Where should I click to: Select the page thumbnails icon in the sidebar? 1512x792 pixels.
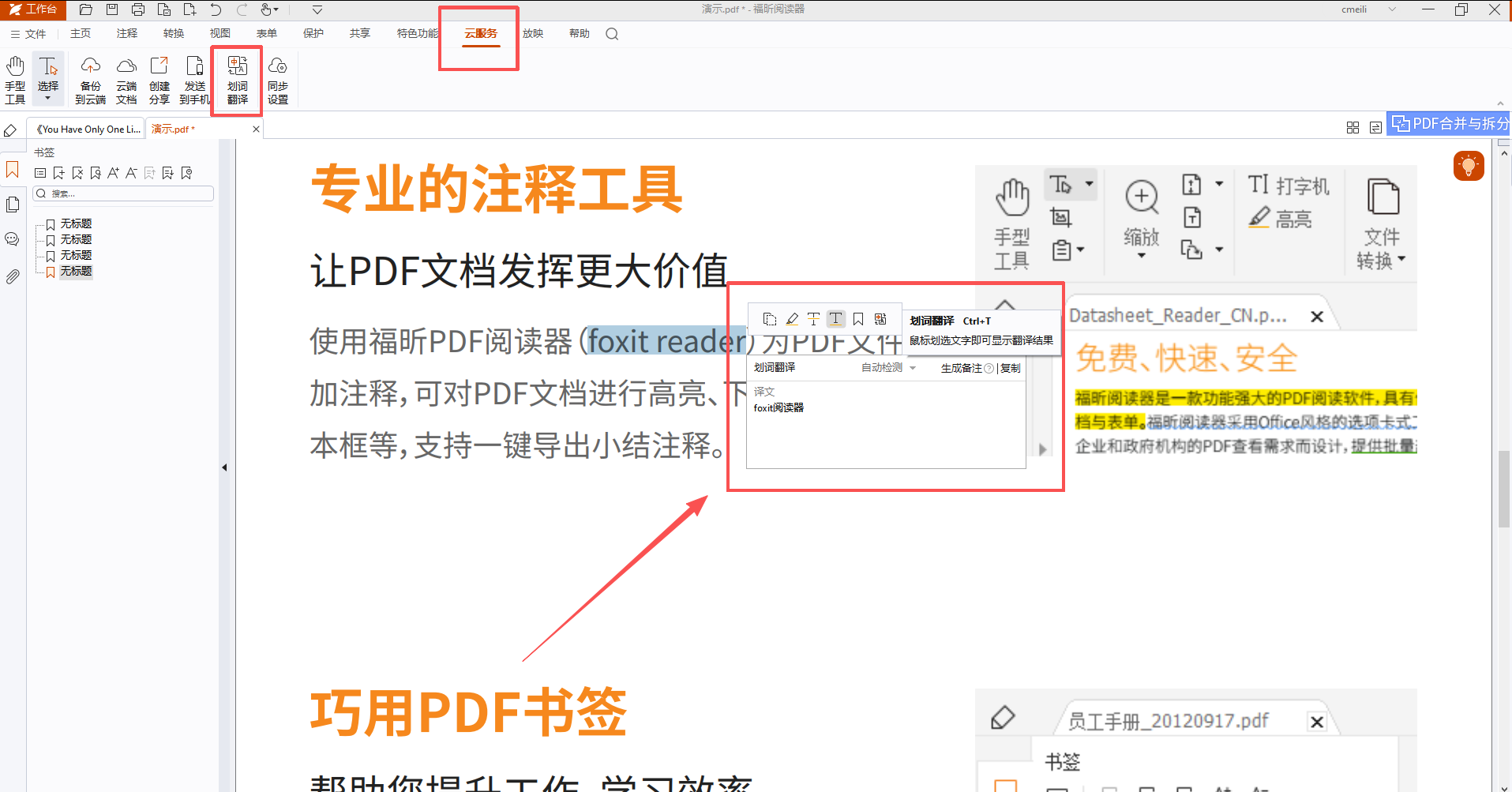(x=12, y=204)
